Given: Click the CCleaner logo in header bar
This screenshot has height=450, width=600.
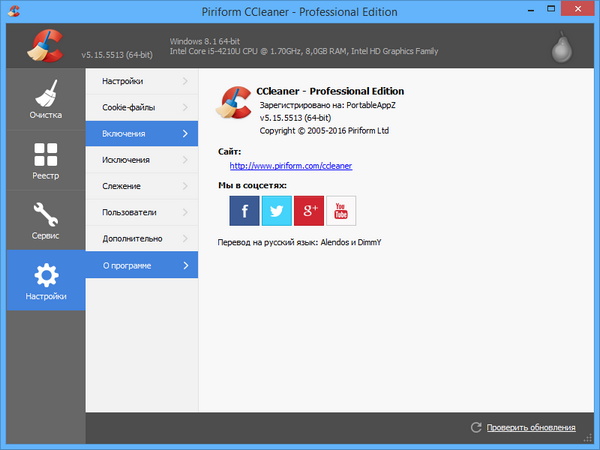Looking at the screenshot, I should (x=45, y=46).
